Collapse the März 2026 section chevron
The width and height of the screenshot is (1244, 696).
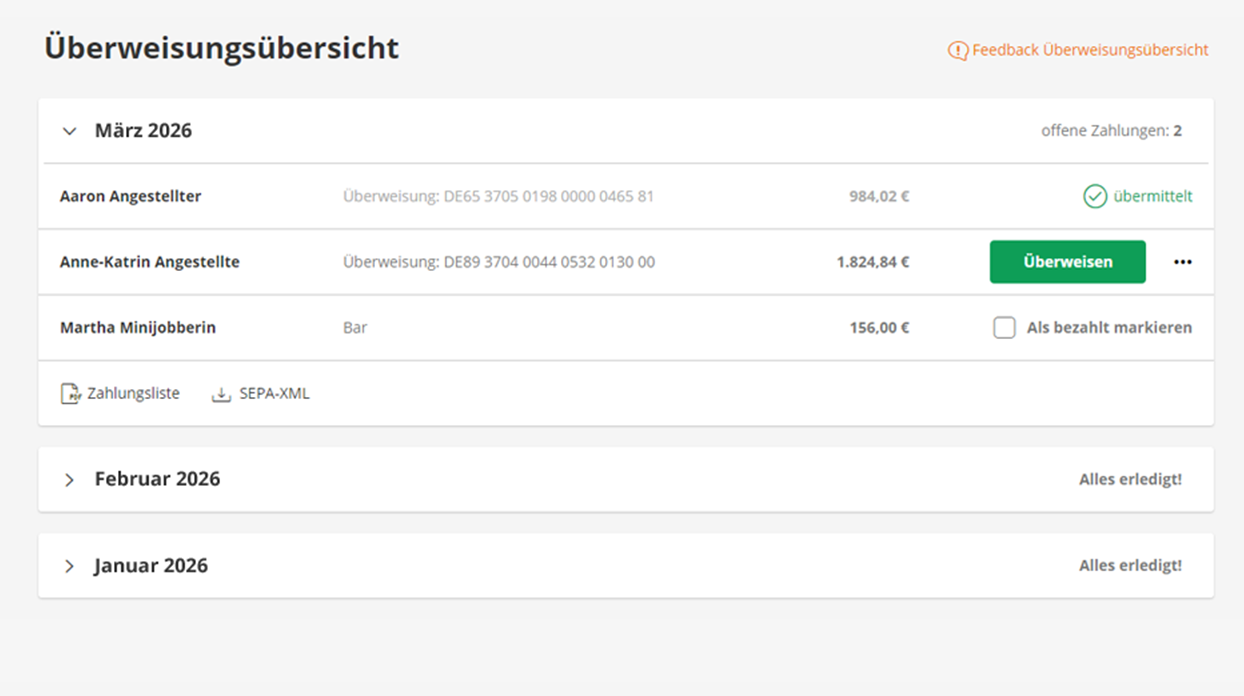pos(69,131)
